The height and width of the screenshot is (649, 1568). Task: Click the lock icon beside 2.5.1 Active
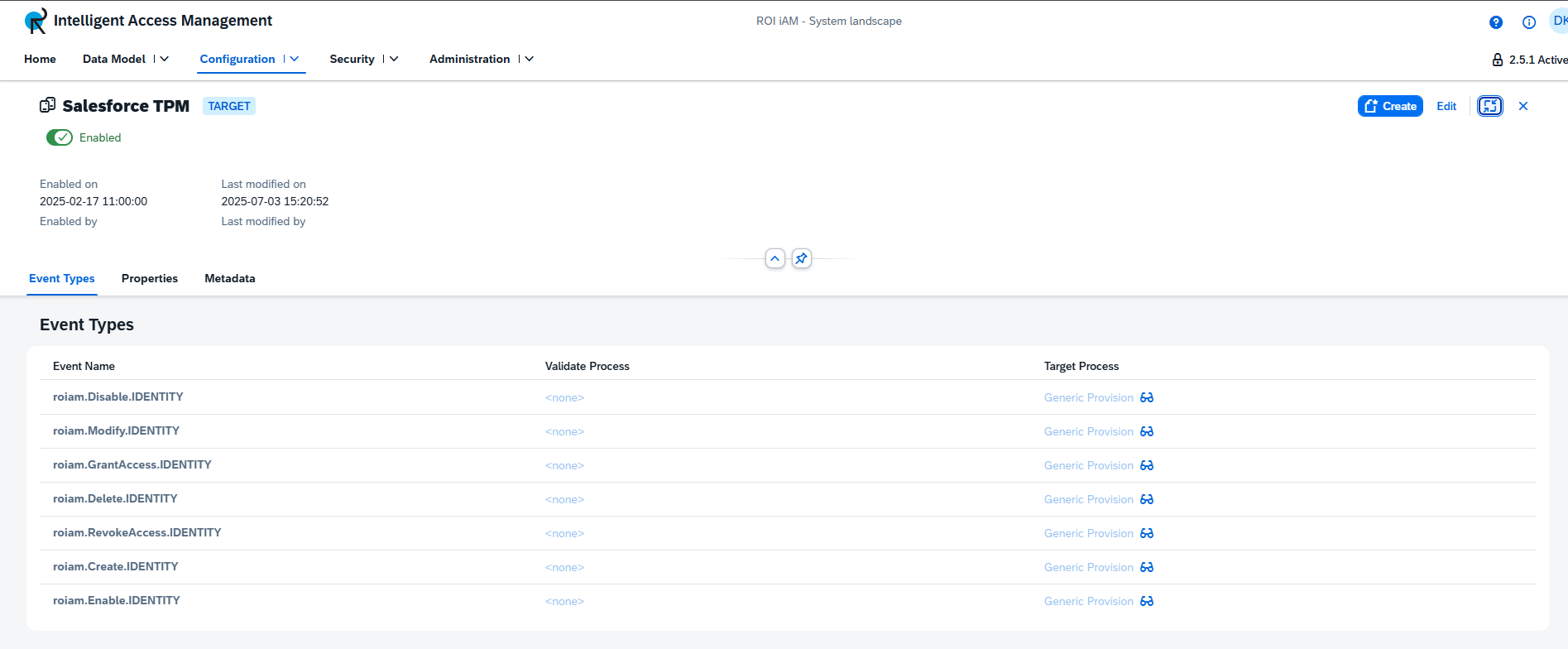[1498, 60]
